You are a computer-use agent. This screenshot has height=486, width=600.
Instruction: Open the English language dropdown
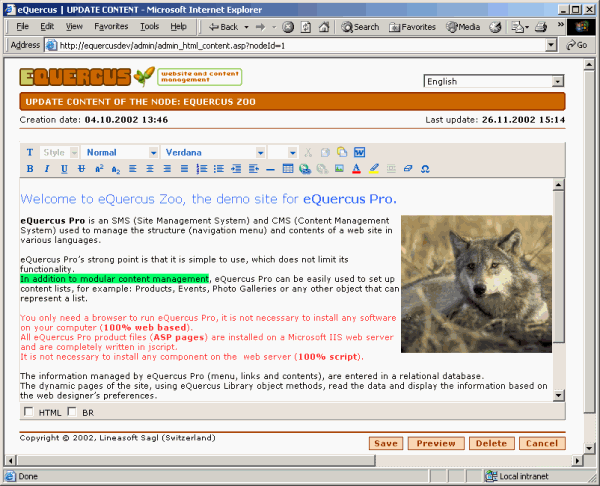click(493, 82)
